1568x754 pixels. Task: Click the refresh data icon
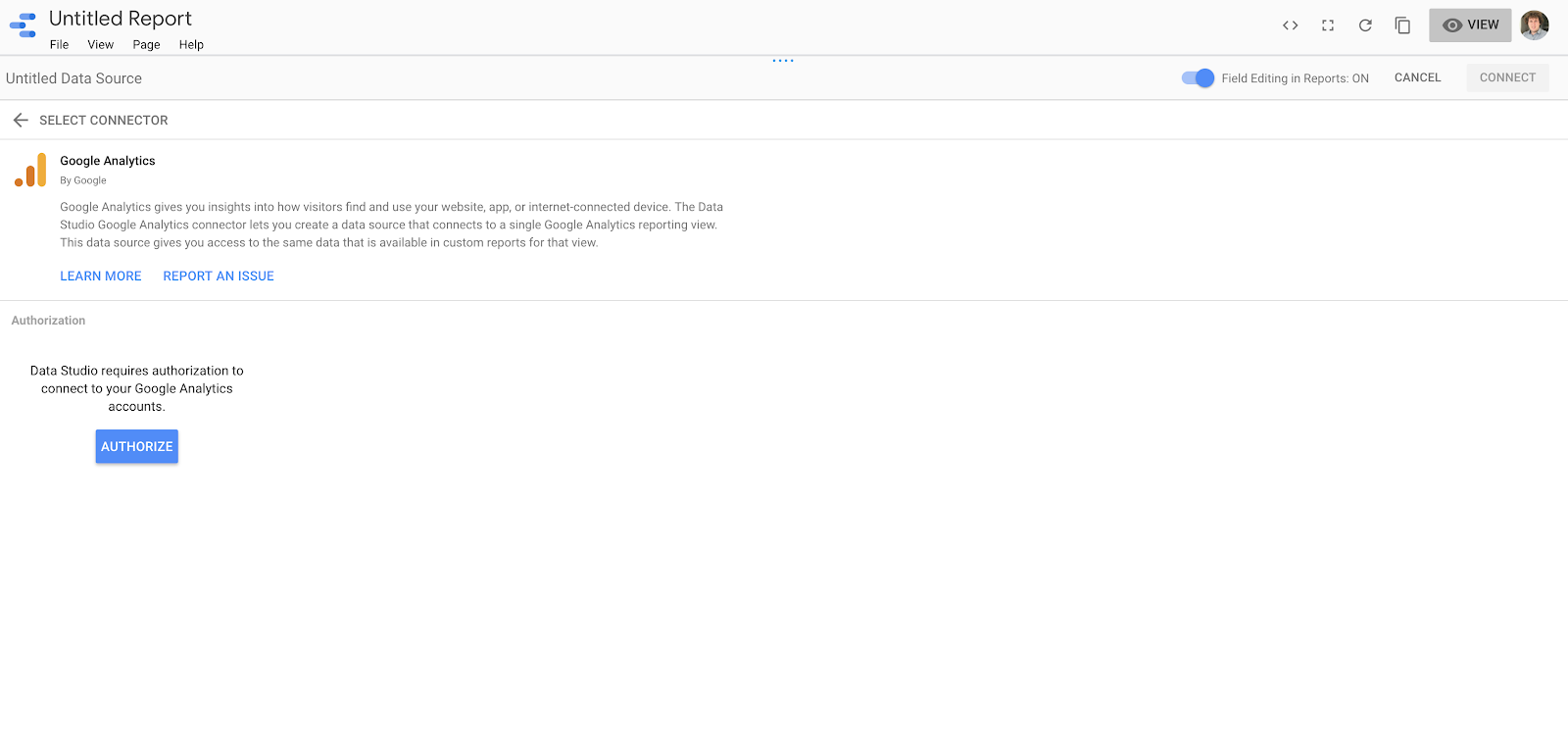click(x=1365, y=25)
